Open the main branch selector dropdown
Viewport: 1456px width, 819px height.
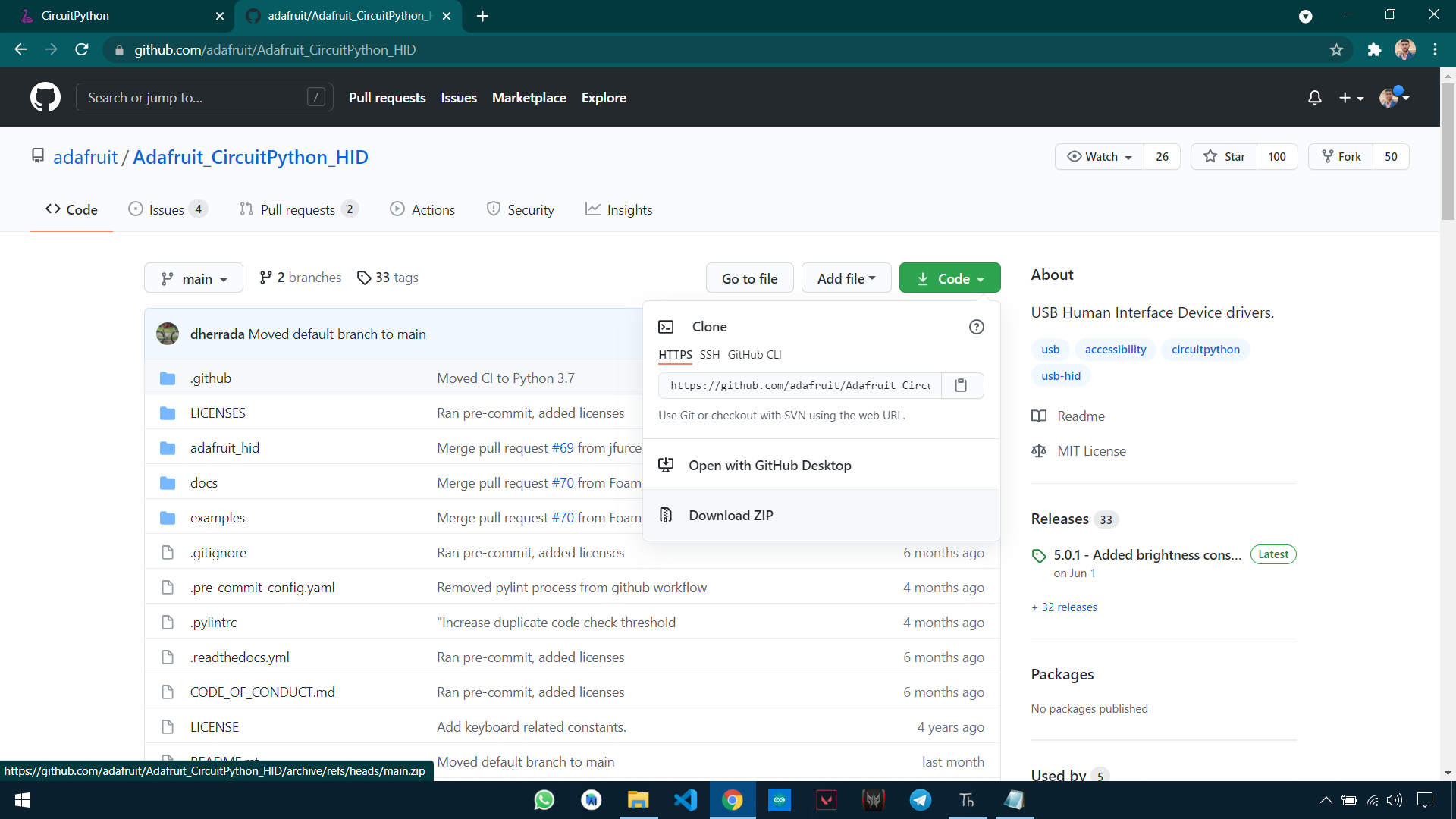(193, 278)
